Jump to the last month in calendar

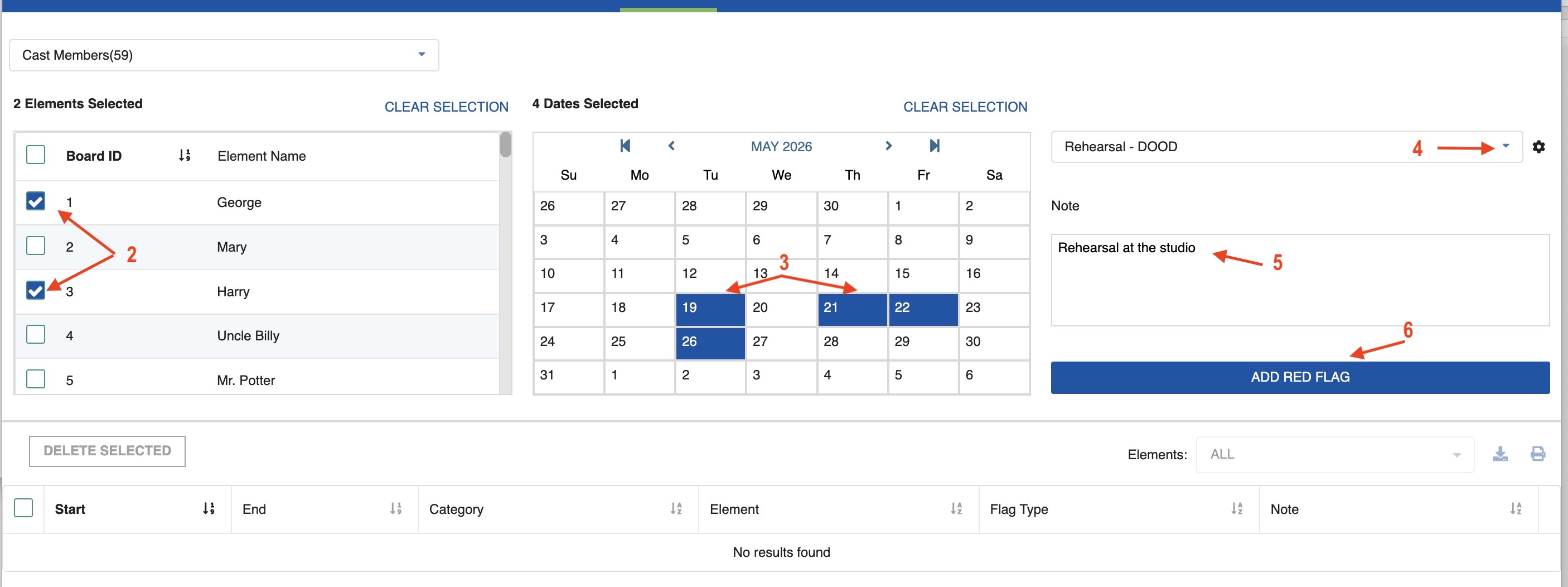click(935, 146)
